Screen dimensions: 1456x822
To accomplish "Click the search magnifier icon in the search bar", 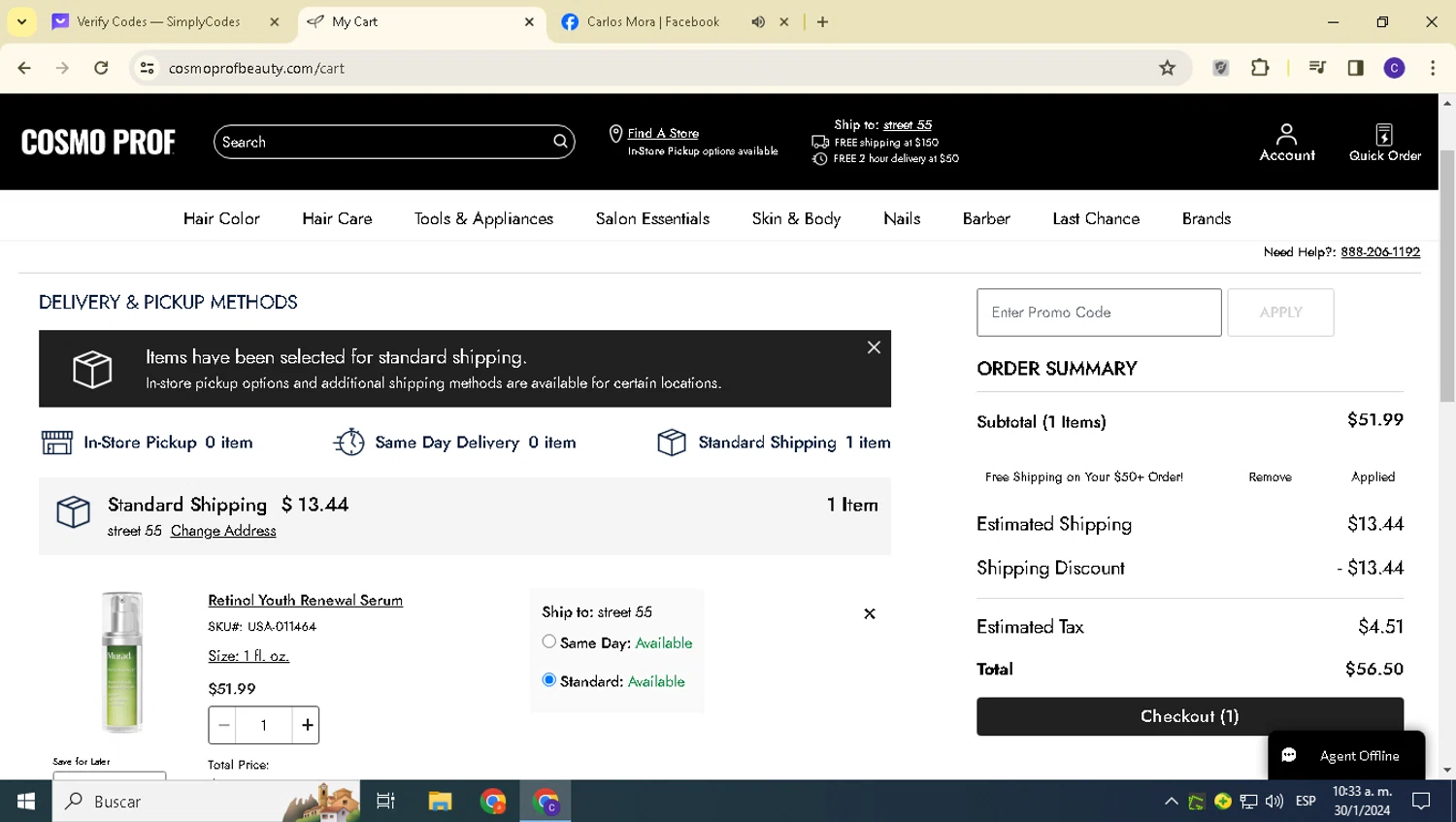I will point(560,142).
